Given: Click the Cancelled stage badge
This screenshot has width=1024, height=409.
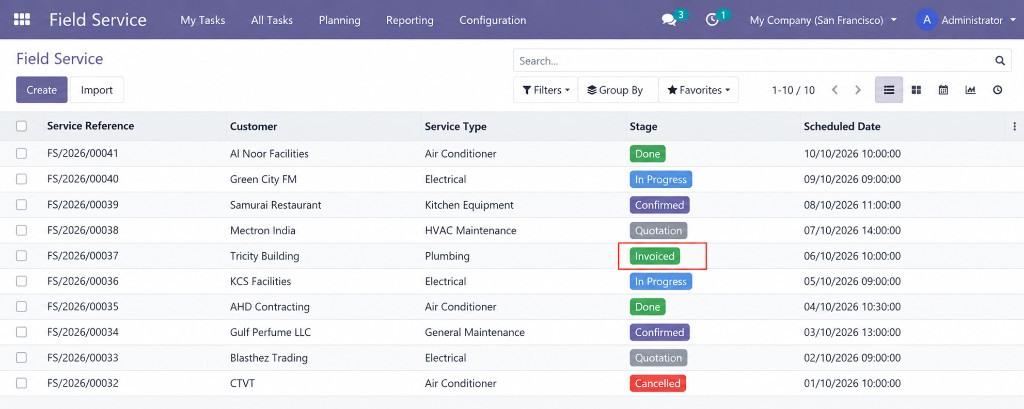Looking at the screenshot, I should point(658,384).
